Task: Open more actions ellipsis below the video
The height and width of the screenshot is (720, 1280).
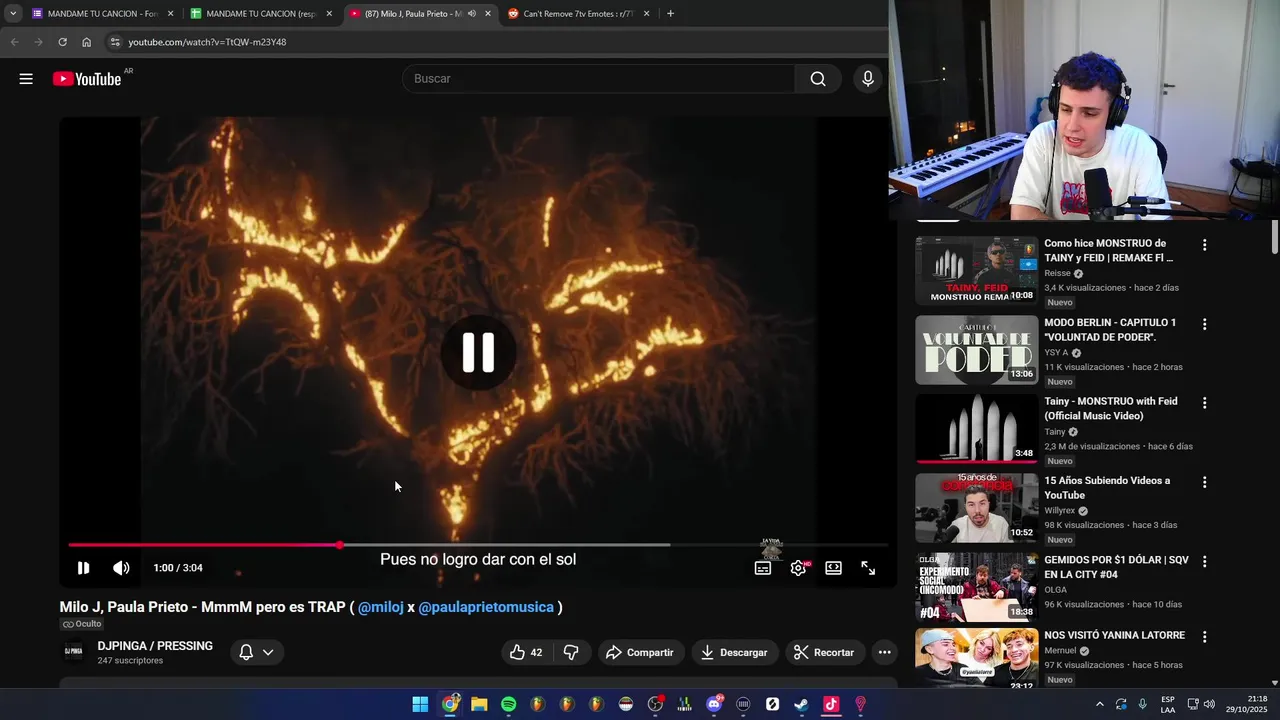Action: point(884,652)
